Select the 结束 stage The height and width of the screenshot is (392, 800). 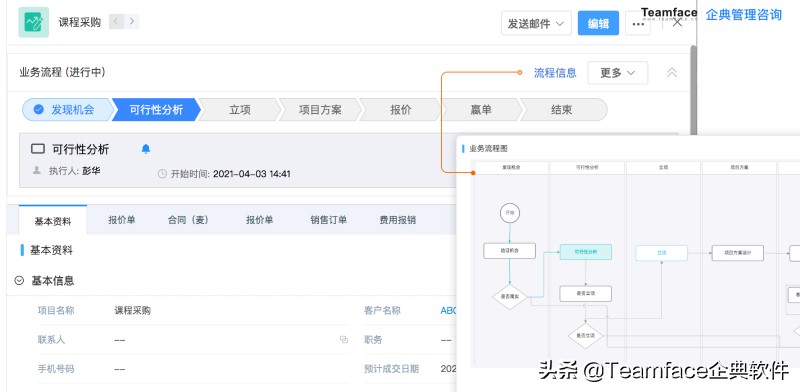click(x=563, y=110)
